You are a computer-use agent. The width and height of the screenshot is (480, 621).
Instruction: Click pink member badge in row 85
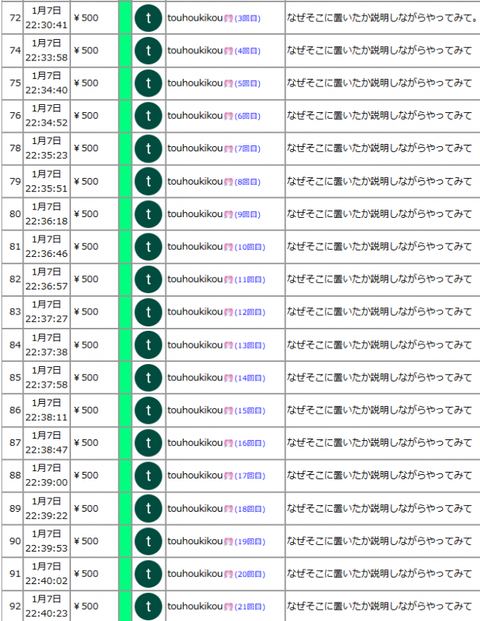[229, 378]
